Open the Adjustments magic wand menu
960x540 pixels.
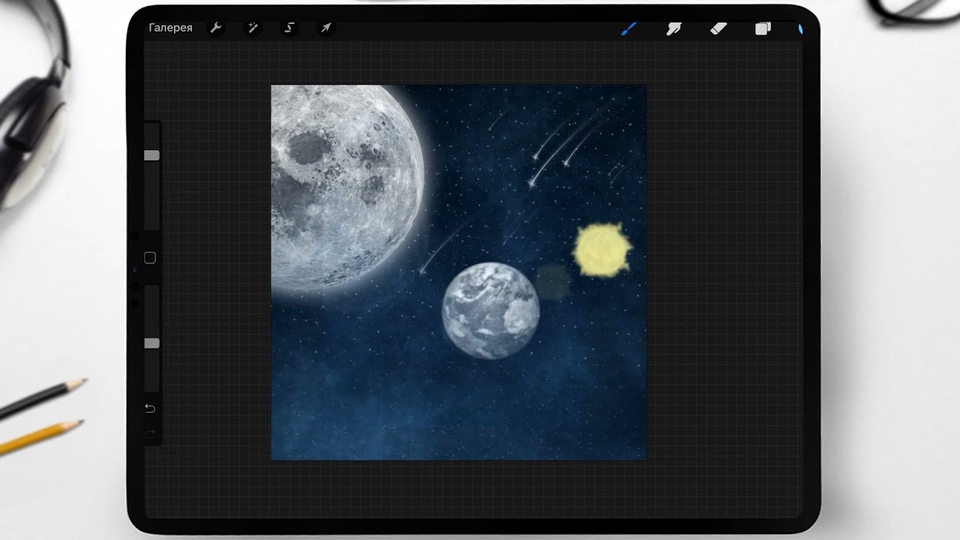[x=252, y=28]
